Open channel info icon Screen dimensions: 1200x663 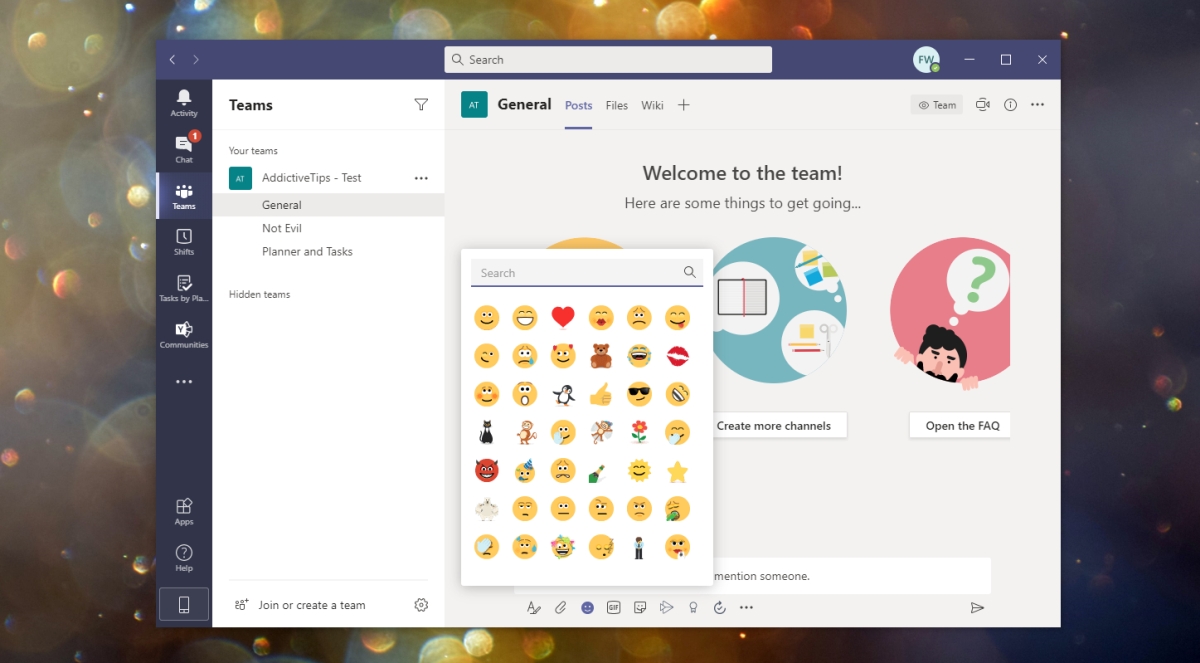tap(1010, 105)
